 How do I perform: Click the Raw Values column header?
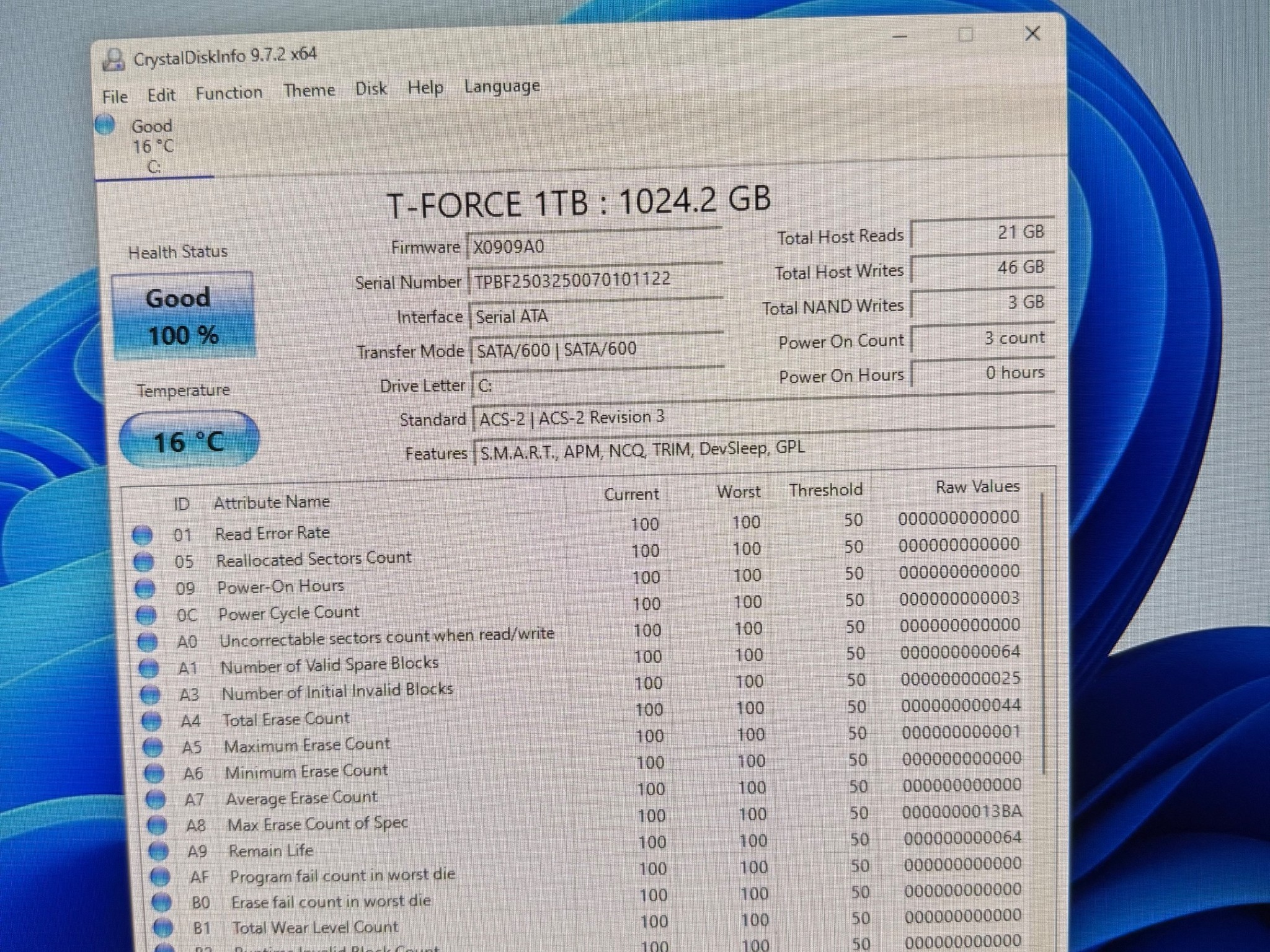977,487
